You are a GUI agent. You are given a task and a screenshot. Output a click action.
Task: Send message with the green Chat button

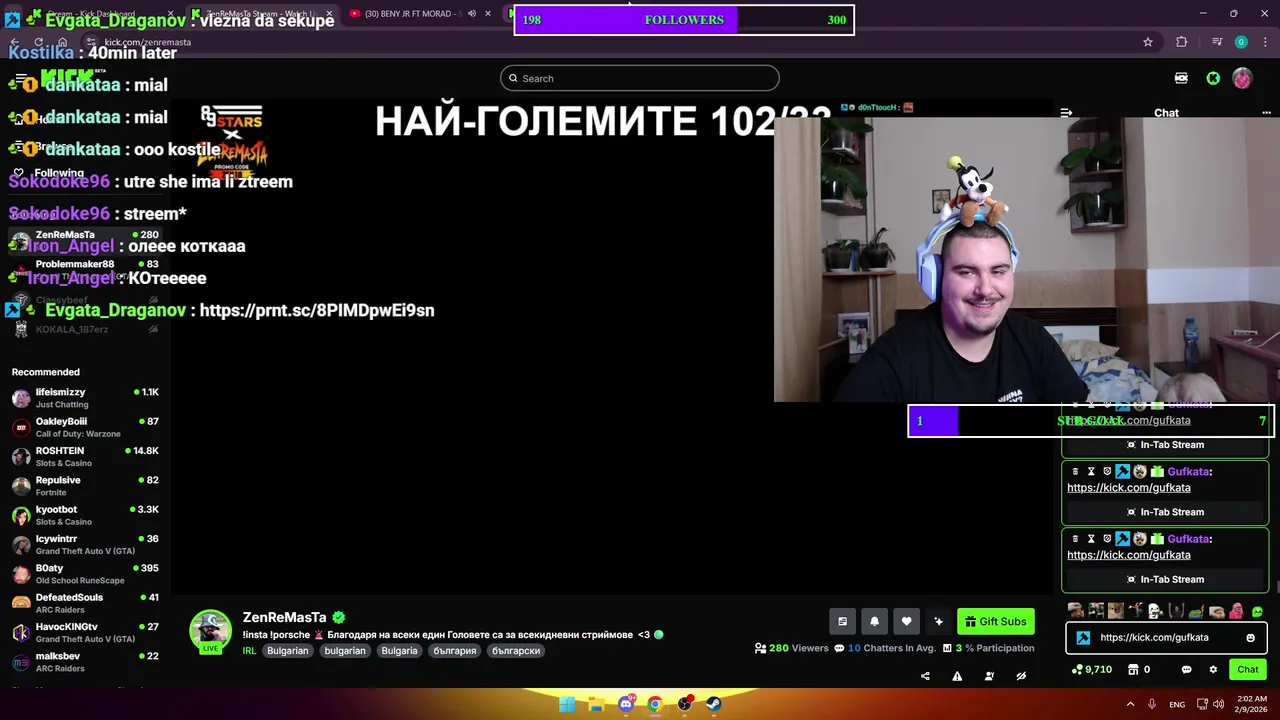(x=1248, y=669)
